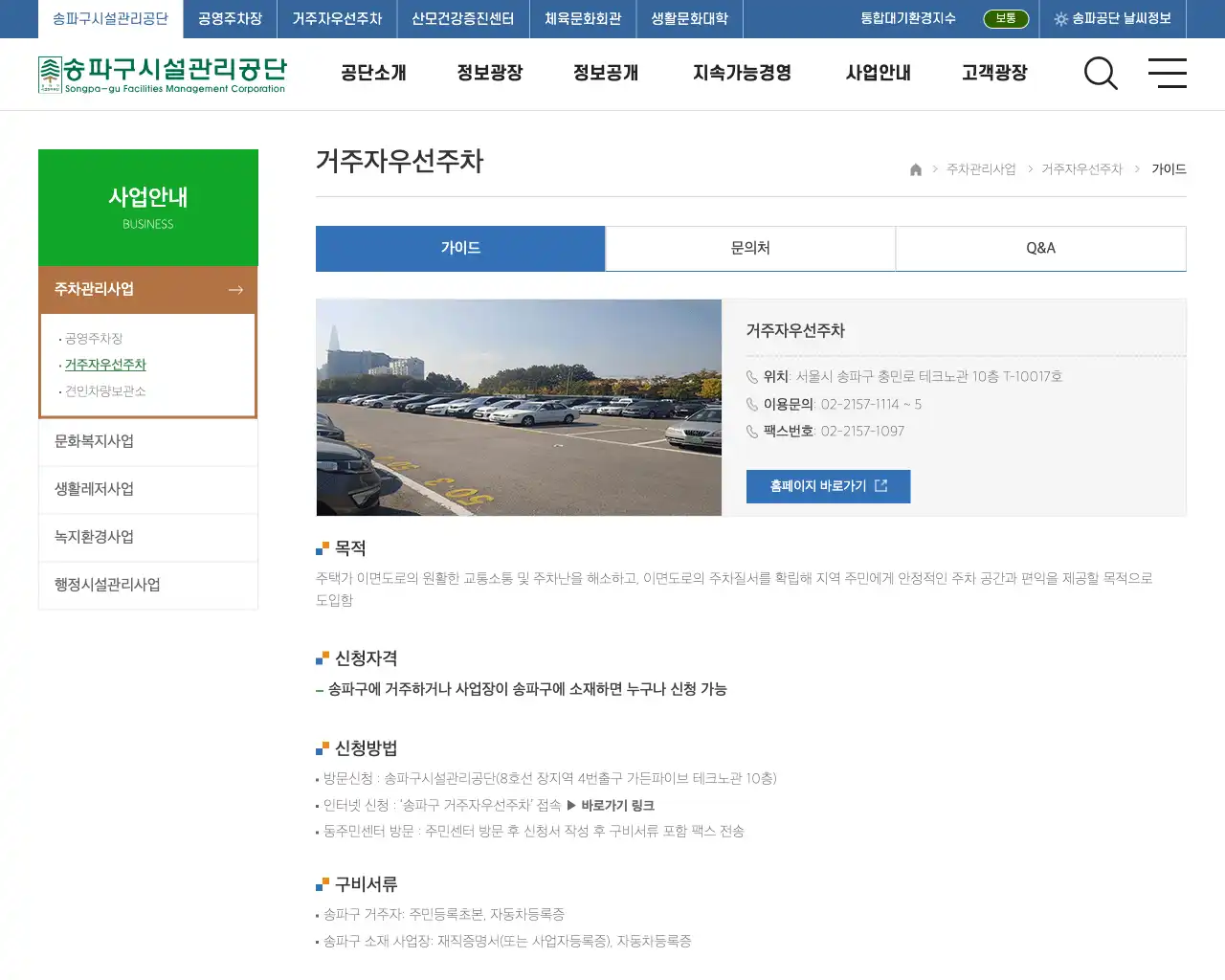Select the 문의처 tab
Screen dimensions: 1225x980
pyautogui.click(x=750, y=248)
